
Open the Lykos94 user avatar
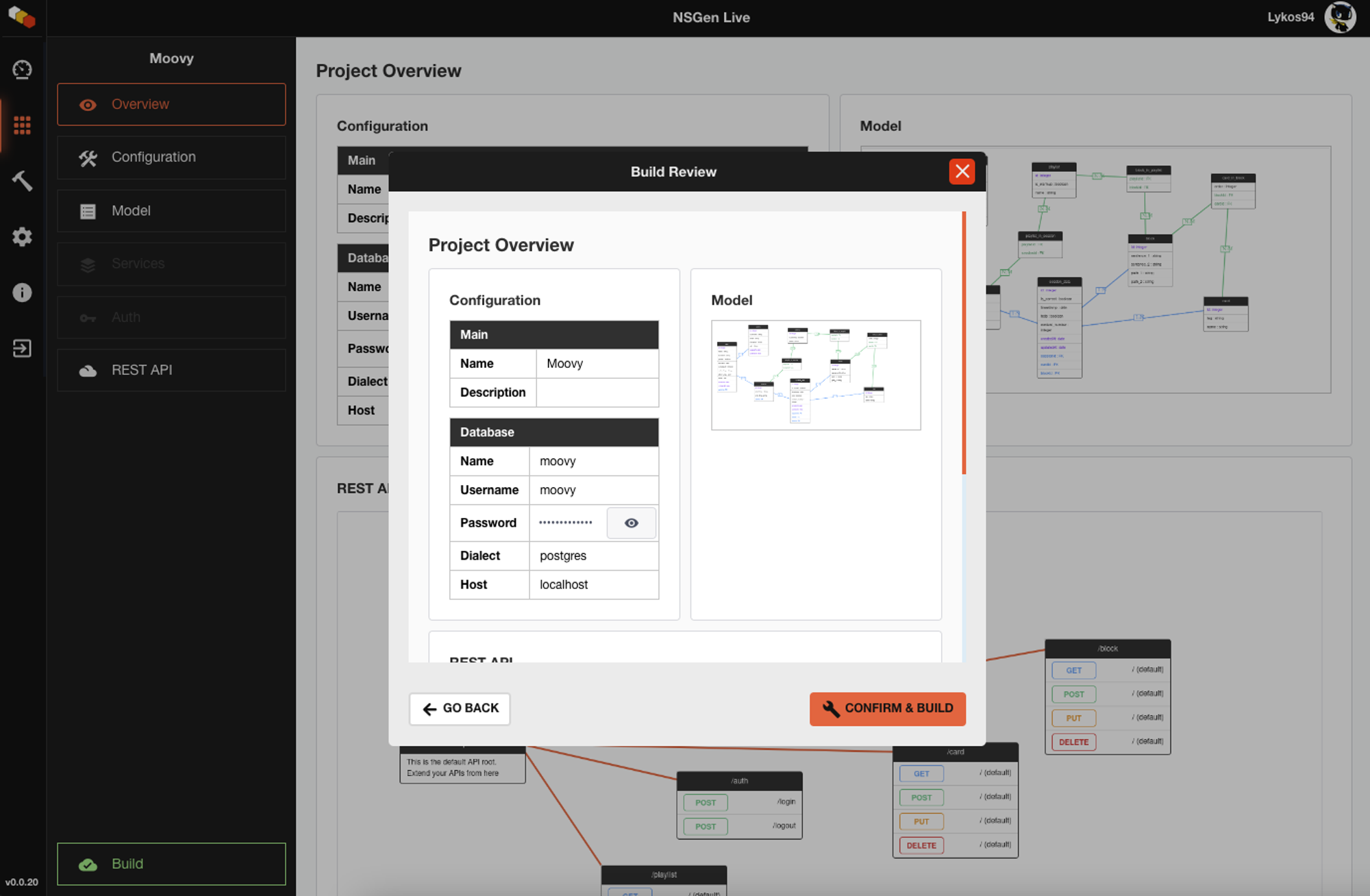tap(1340, 17)
